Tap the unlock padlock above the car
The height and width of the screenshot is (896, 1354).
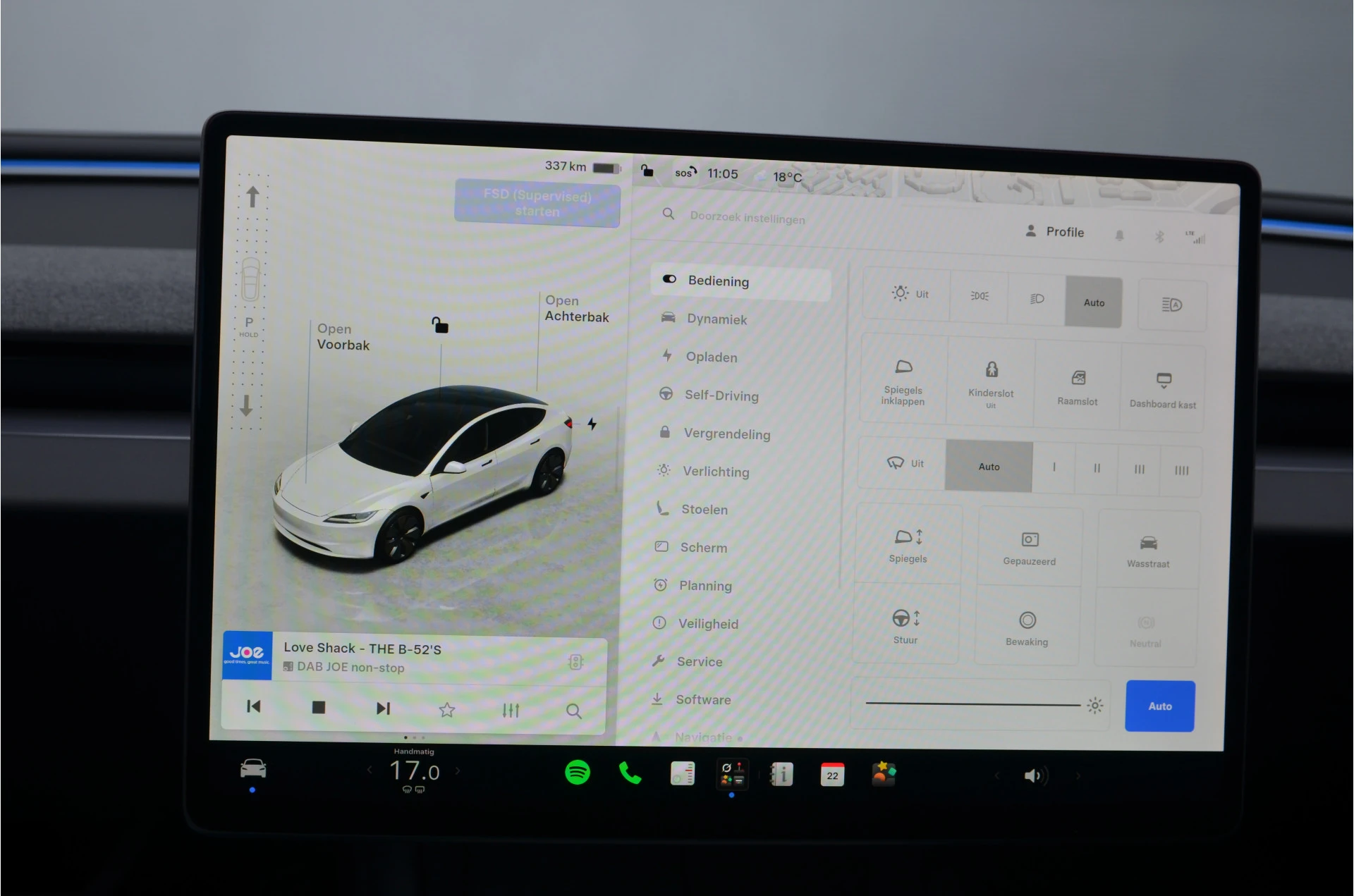[x=440, y=325]
